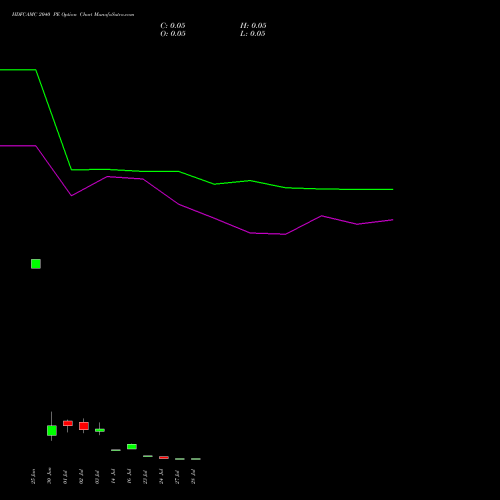The image size is (500, 500).
Task: Click the red candle at 01 Jul
Action: click(x=68, y=423)
